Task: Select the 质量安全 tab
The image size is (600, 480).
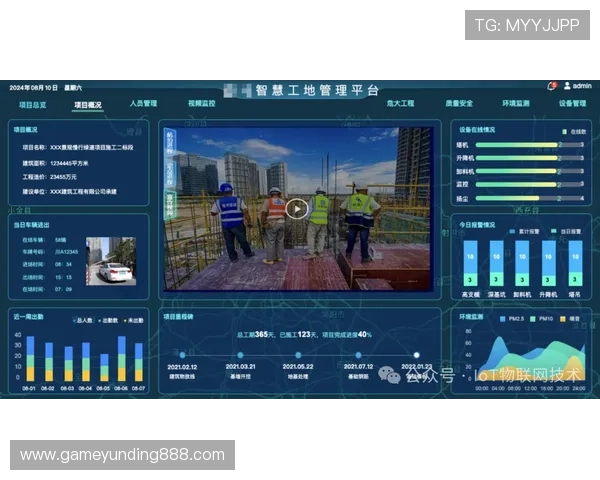Action: click(459, 104)
